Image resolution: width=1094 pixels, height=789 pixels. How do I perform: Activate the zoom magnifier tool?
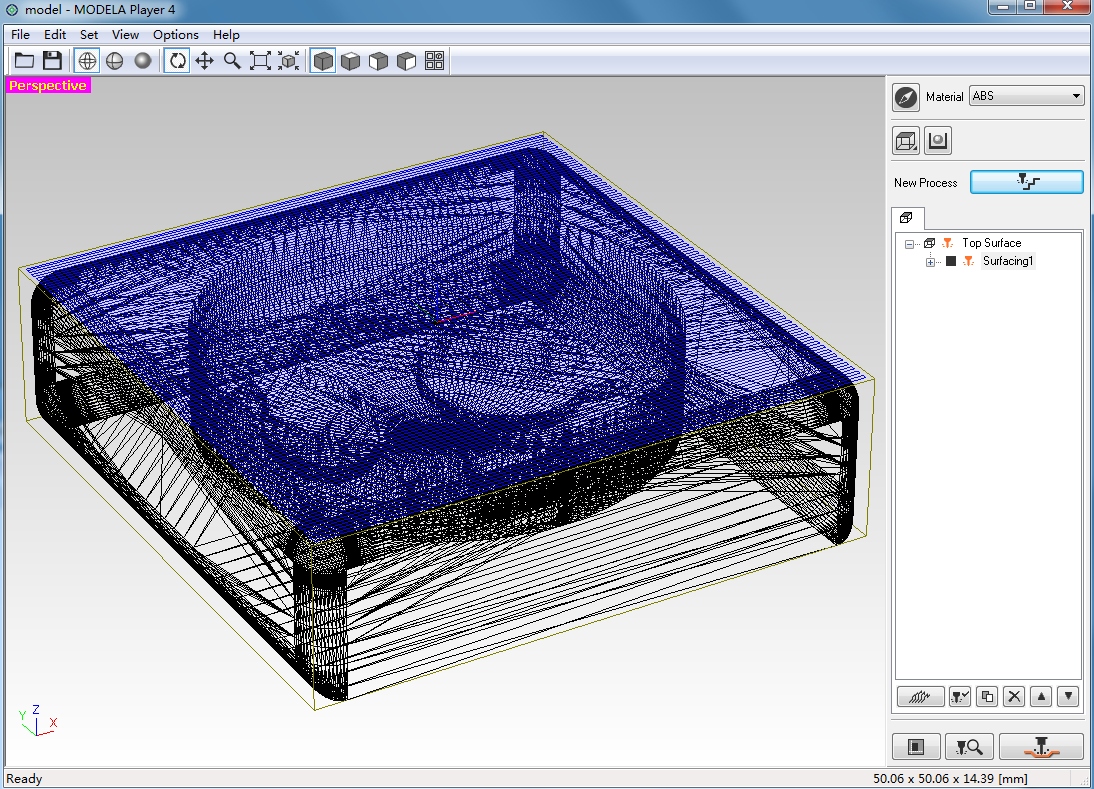(232, 61)
